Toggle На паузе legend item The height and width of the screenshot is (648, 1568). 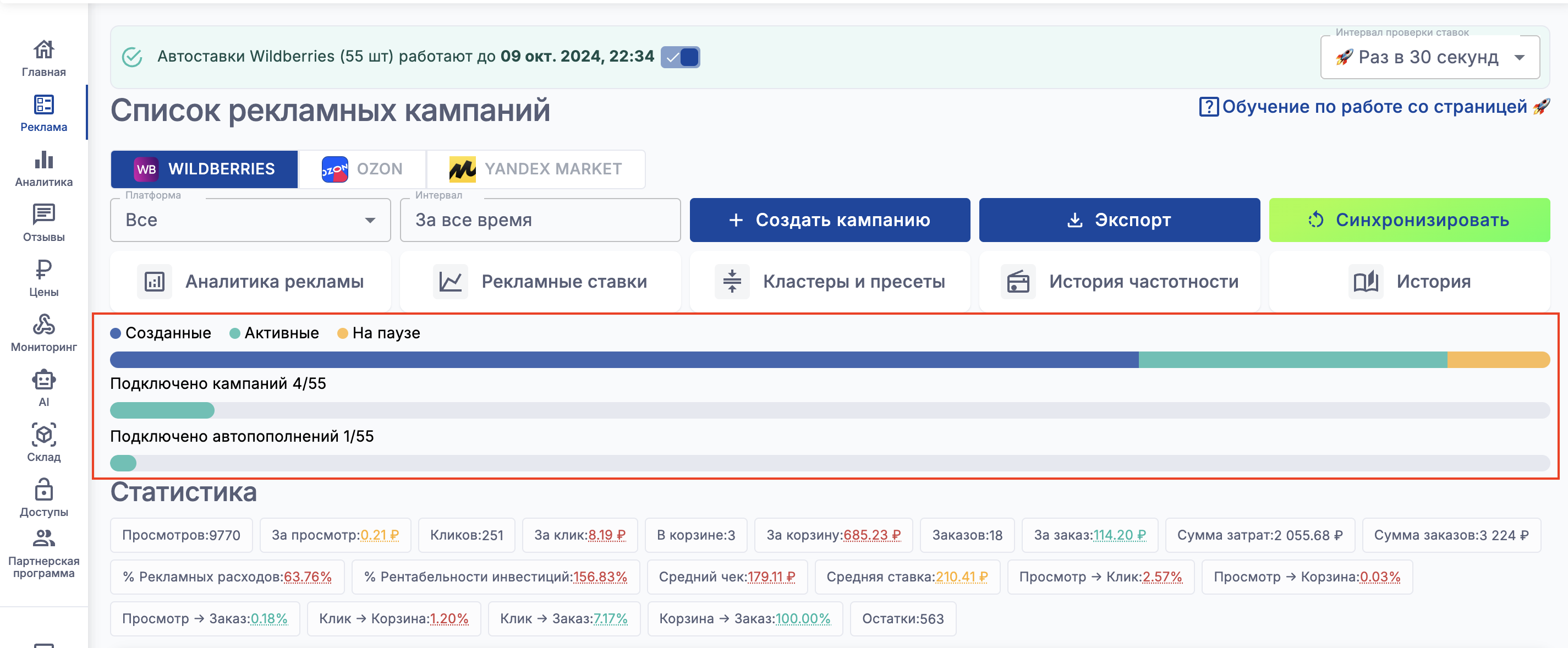379,333
